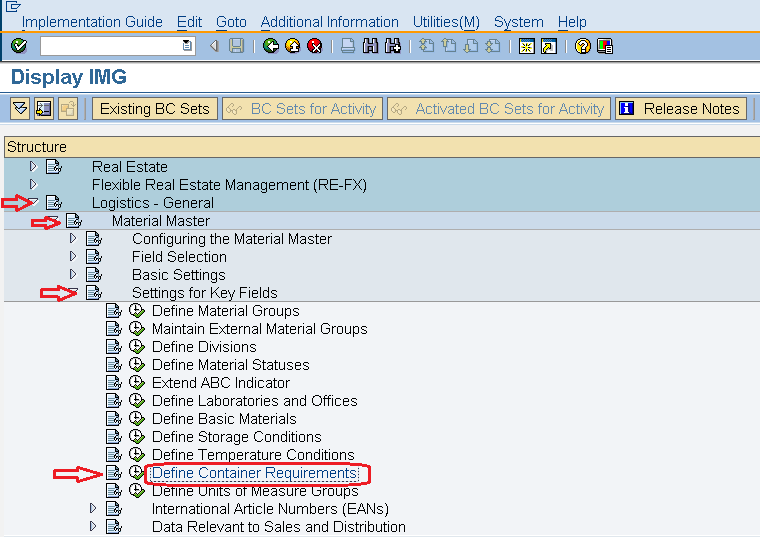This screenshot has height=537, width=760.
Task: Expand the Field Selection node
Action: pos(73,256)
